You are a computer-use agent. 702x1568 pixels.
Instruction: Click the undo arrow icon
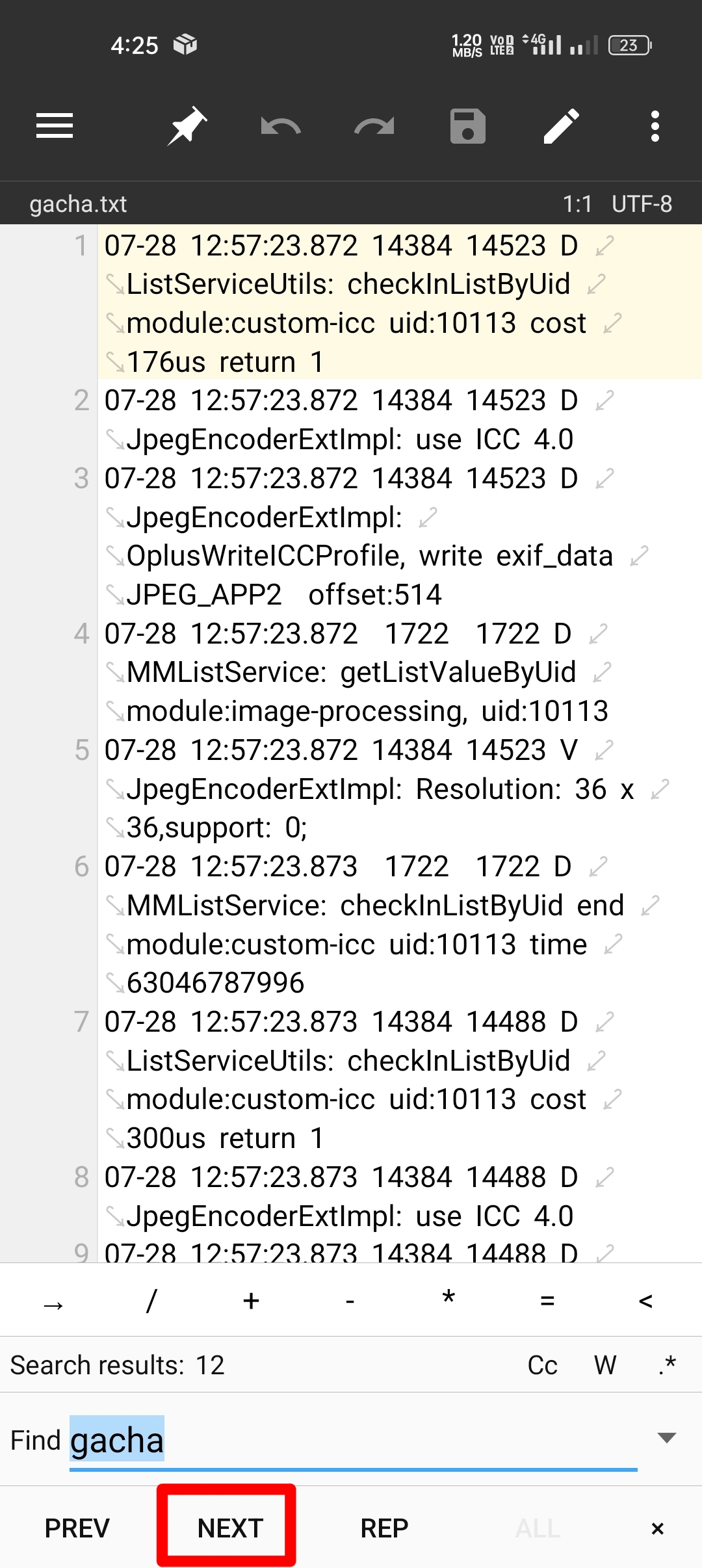point(281,126)
